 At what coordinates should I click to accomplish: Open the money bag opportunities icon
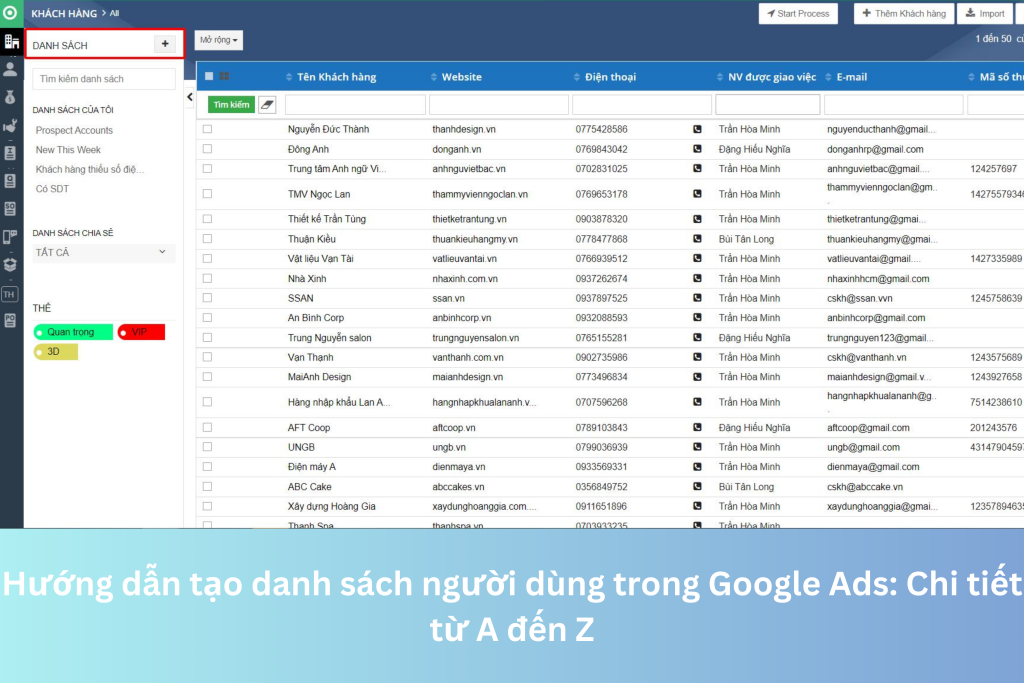tap(10, 97)
